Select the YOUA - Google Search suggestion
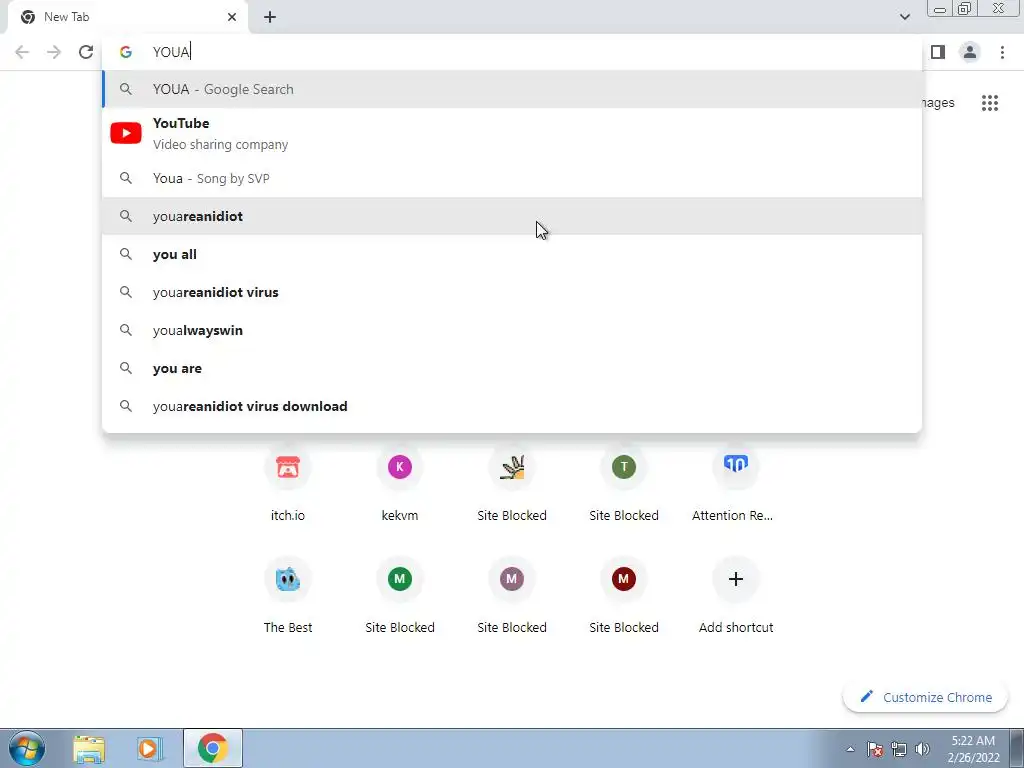This screenshot has height=768, width=1024. pos(512,89)
